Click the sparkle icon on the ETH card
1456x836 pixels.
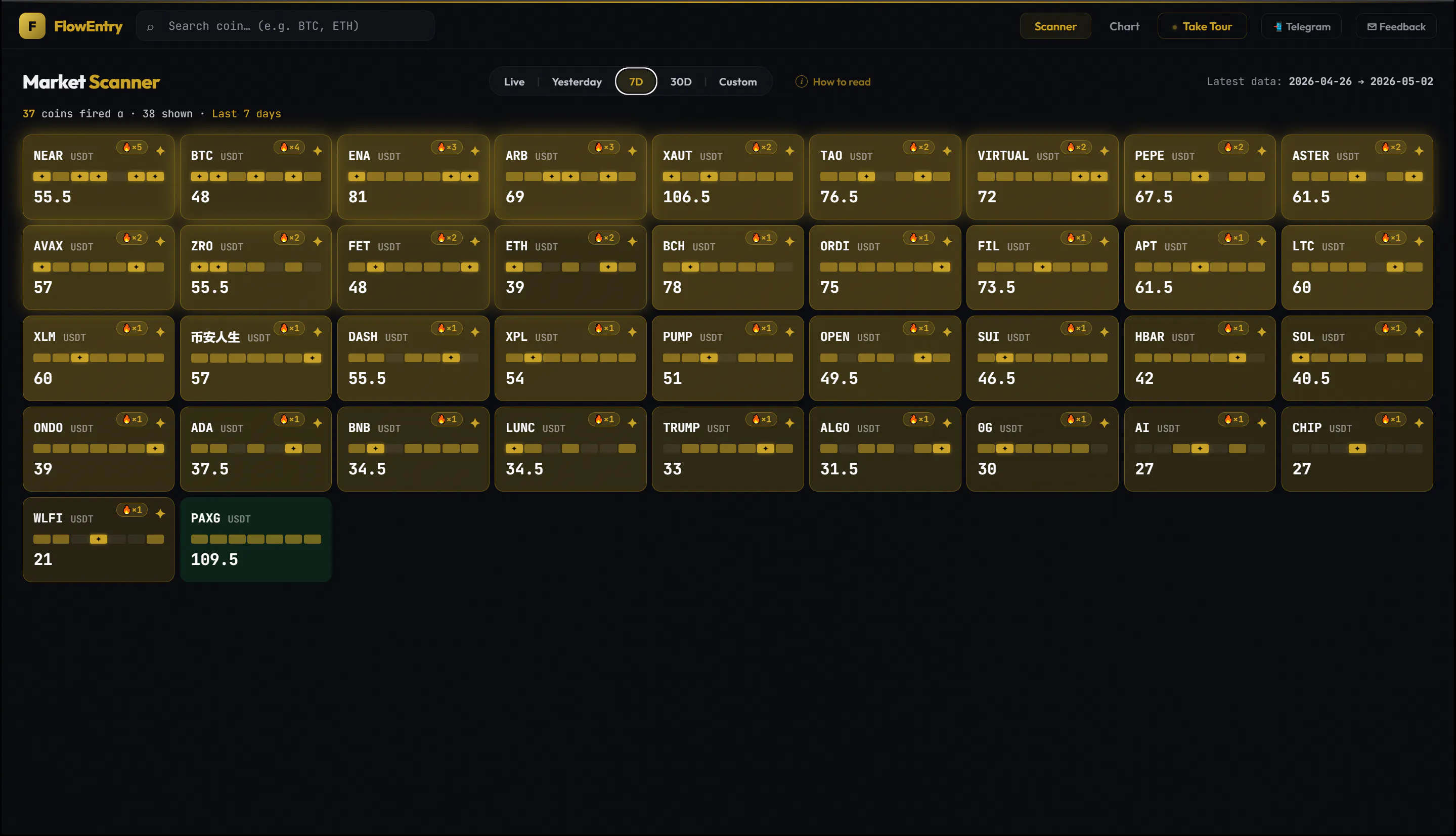tap(633, 242)
